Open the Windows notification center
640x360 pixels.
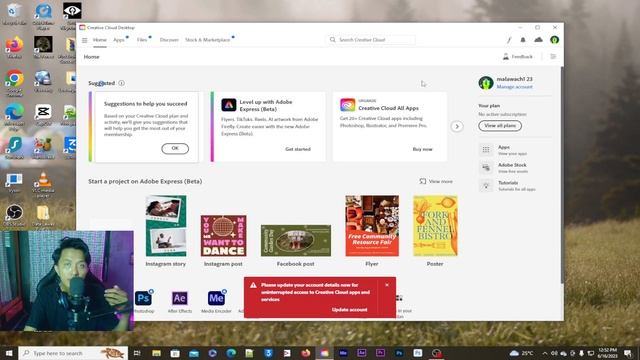coord(629,353)
